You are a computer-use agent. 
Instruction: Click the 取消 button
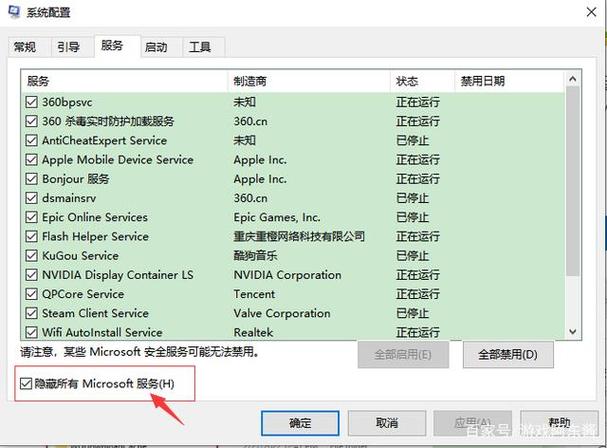click(387, 423)
